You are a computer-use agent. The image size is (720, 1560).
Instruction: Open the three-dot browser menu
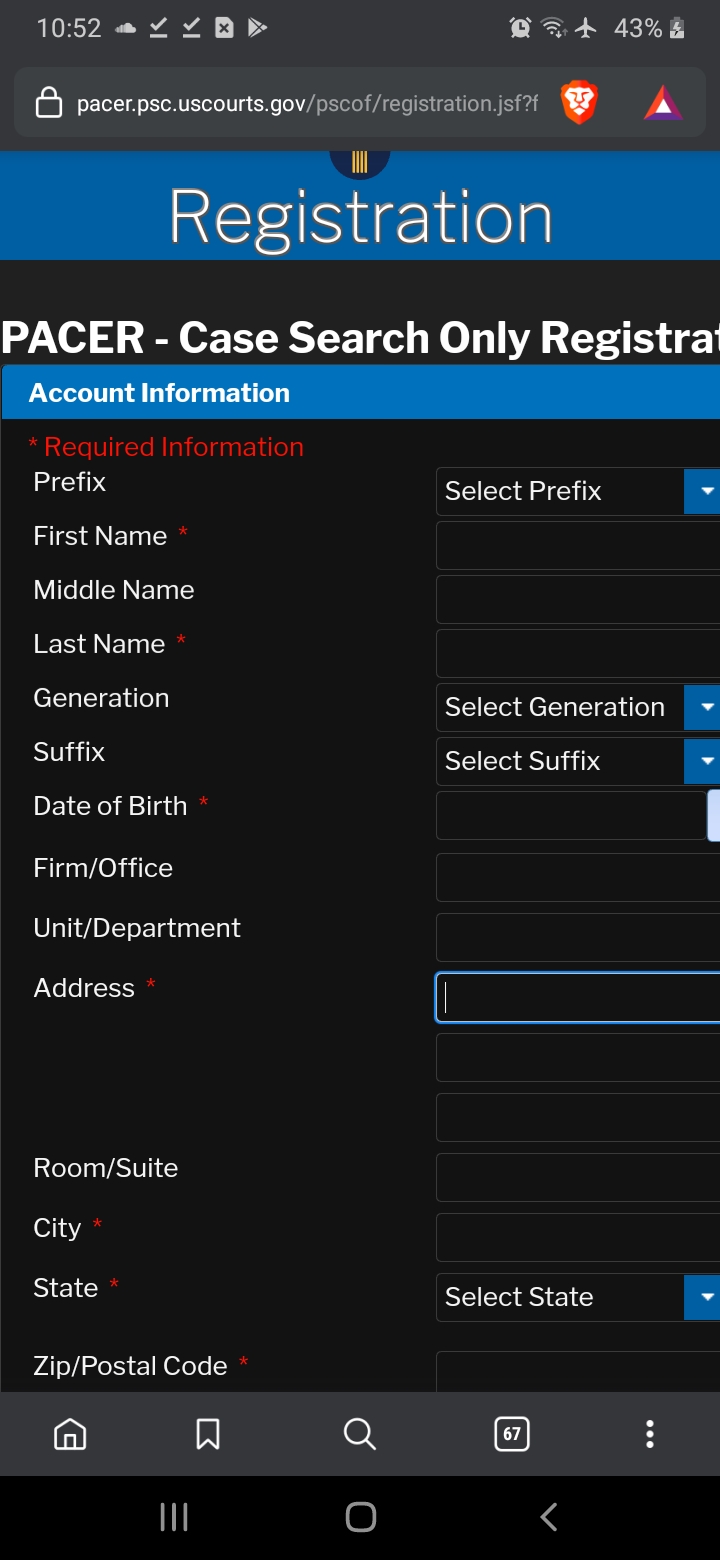650,1434
